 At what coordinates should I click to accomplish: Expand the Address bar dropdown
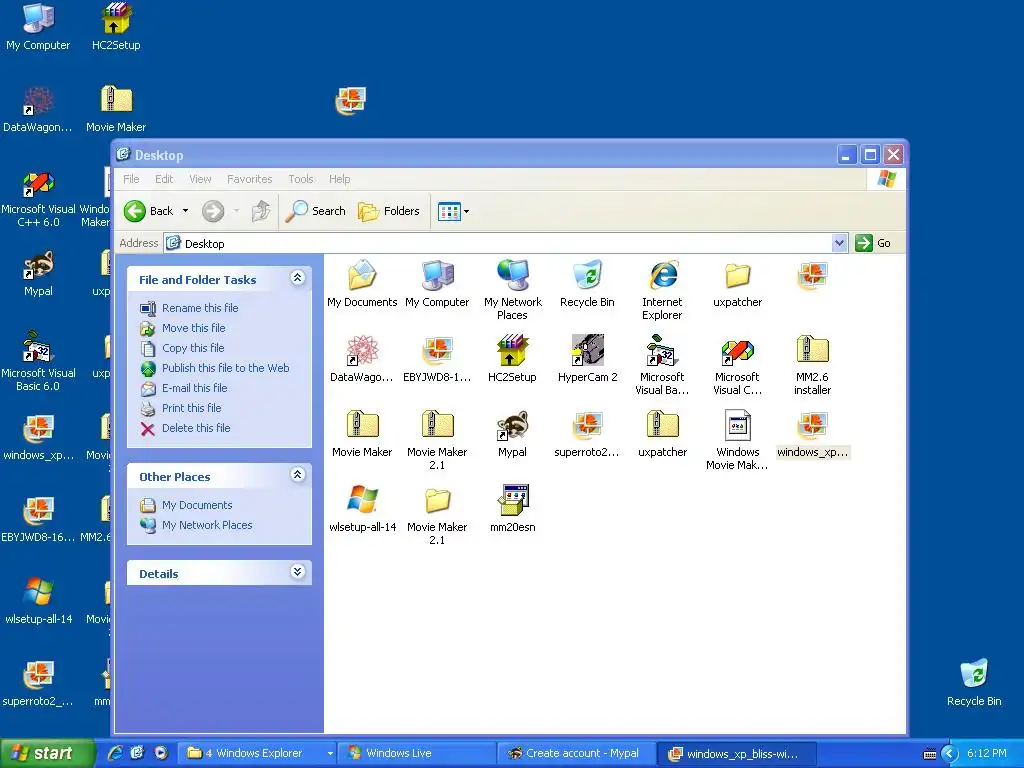tap(840, 243)
